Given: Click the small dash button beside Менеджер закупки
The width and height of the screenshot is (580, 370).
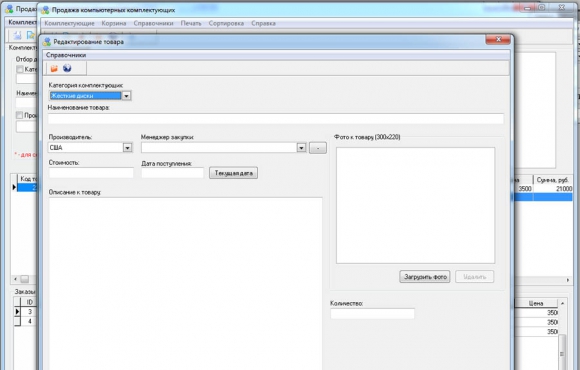Looking at the screenshot, I should [318, 148].
